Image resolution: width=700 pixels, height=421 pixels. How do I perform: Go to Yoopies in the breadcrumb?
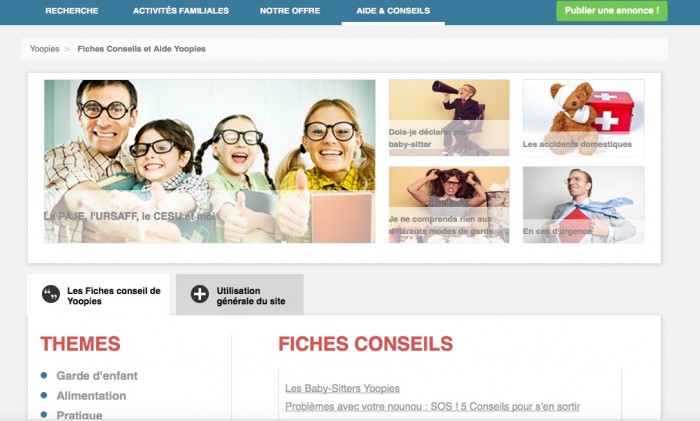click(x=45, y=49)
